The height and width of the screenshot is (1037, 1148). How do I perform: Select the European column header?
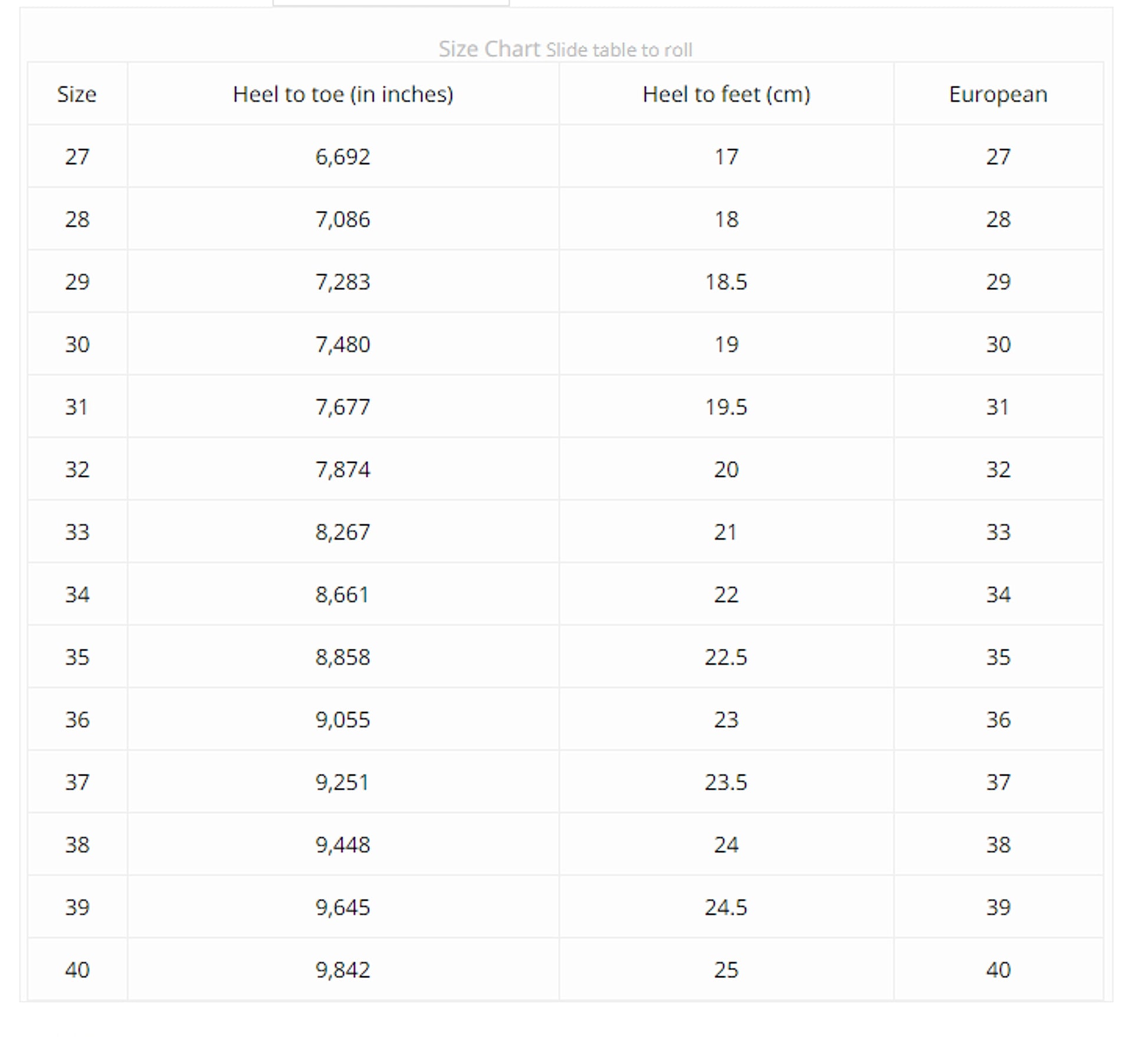pyautogui.click(x=998, y=94)
